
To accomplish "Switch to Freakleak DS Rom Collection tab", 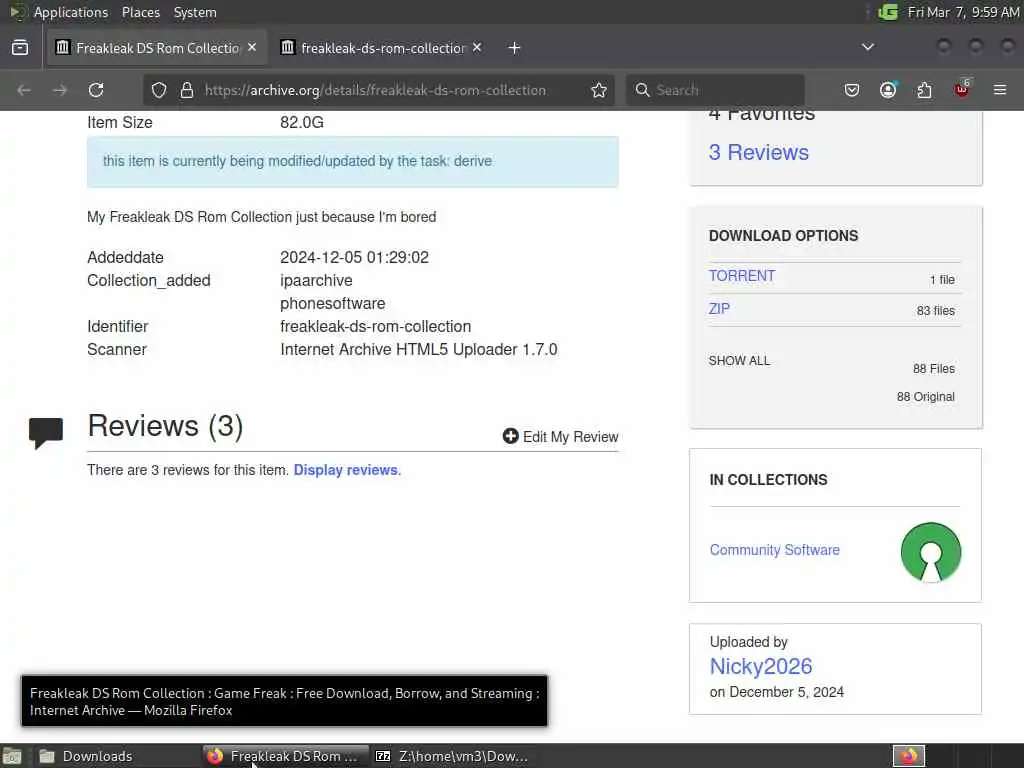I will [x=157, y=48].
